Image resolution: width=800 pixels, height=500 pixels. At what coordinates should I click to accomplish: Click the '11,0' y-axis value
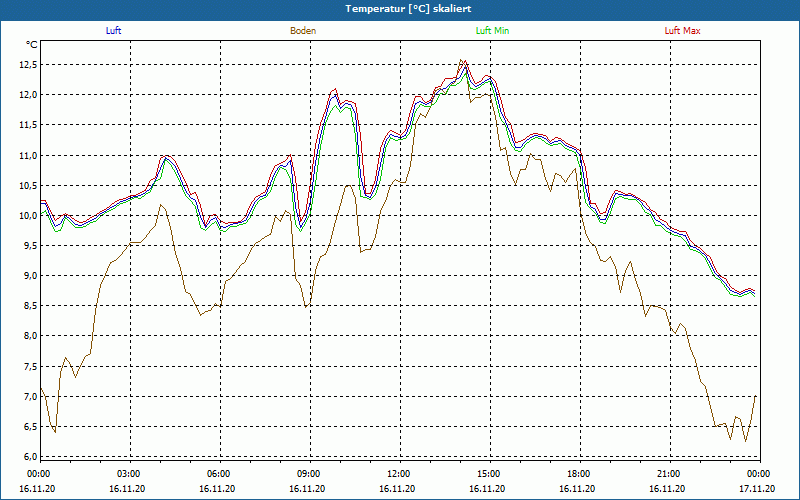coord(29,155)
